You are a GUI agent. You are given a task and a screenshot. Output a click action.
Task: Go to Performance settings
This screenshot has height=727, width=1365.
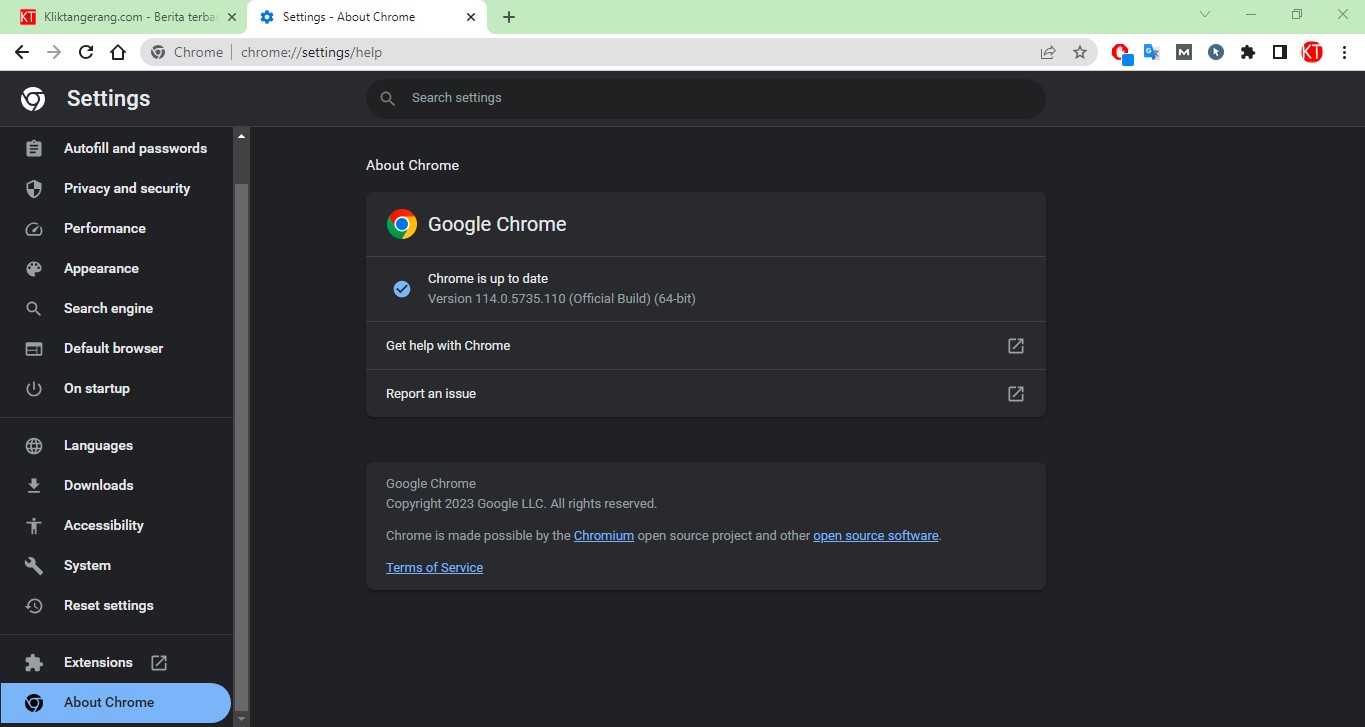pos(116,228)
